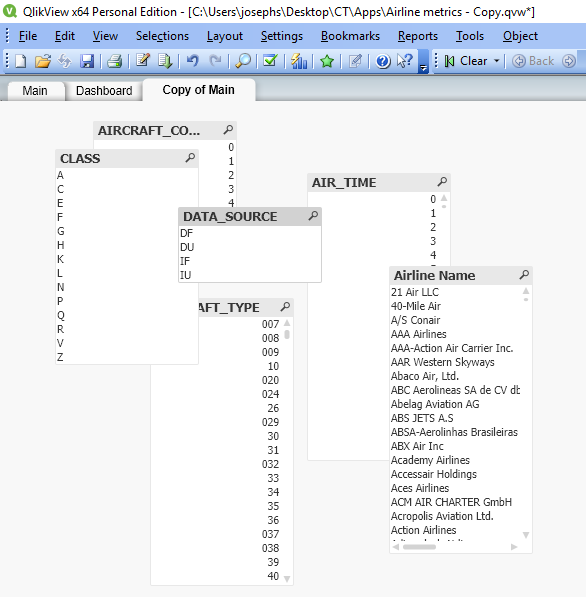Expand the toolbar overflow options arrow
This screenshot has width=586, height=597.
click(423, 68)
